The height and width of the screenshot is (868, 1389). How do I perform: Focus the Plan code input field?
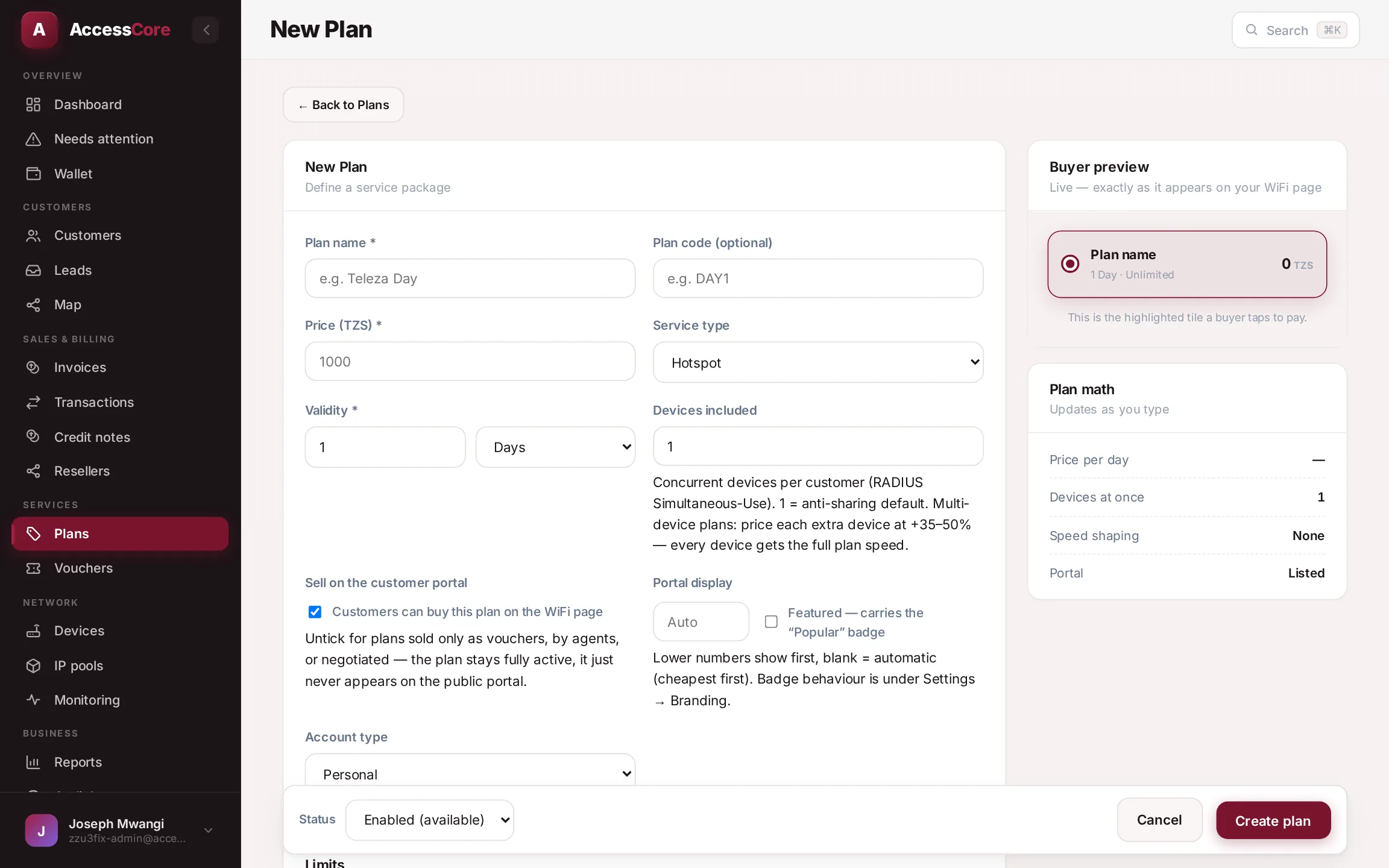click(818, 278)
